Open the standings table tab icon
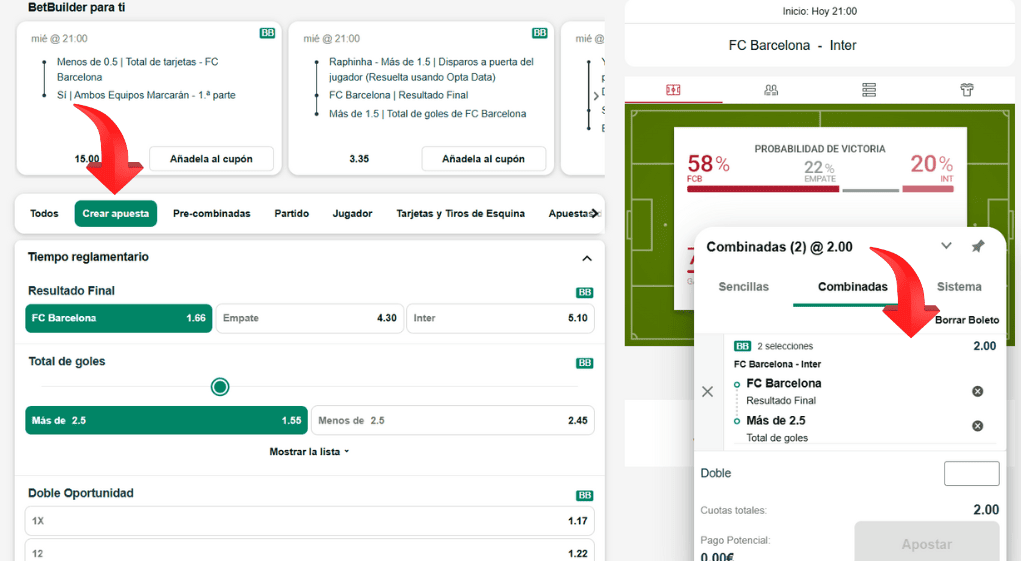 coord(869,90)
